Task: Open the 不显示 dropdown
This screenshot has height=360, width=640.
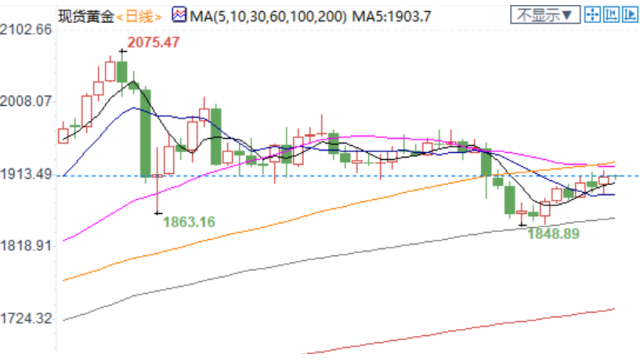Action: (545, 15)
